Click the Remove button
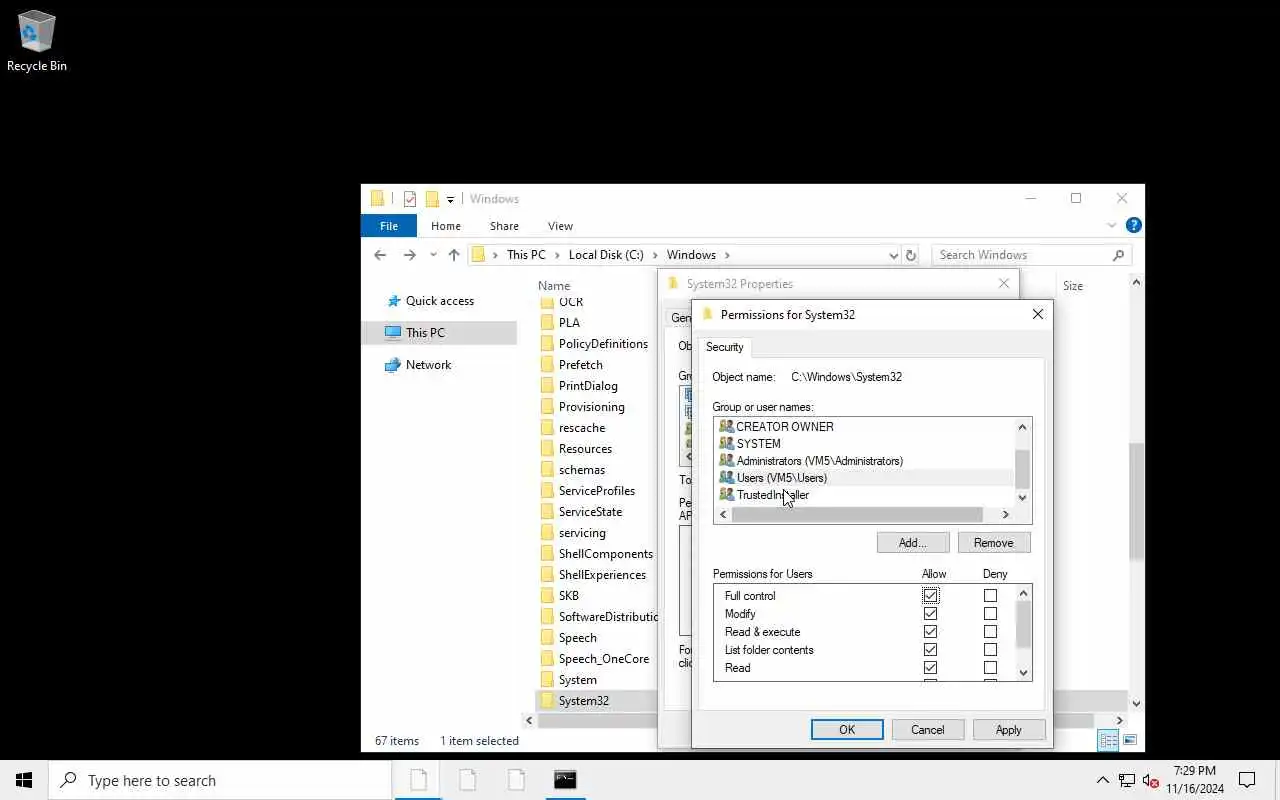This screenshot has height=800, width=1280. tap(993, 543)
